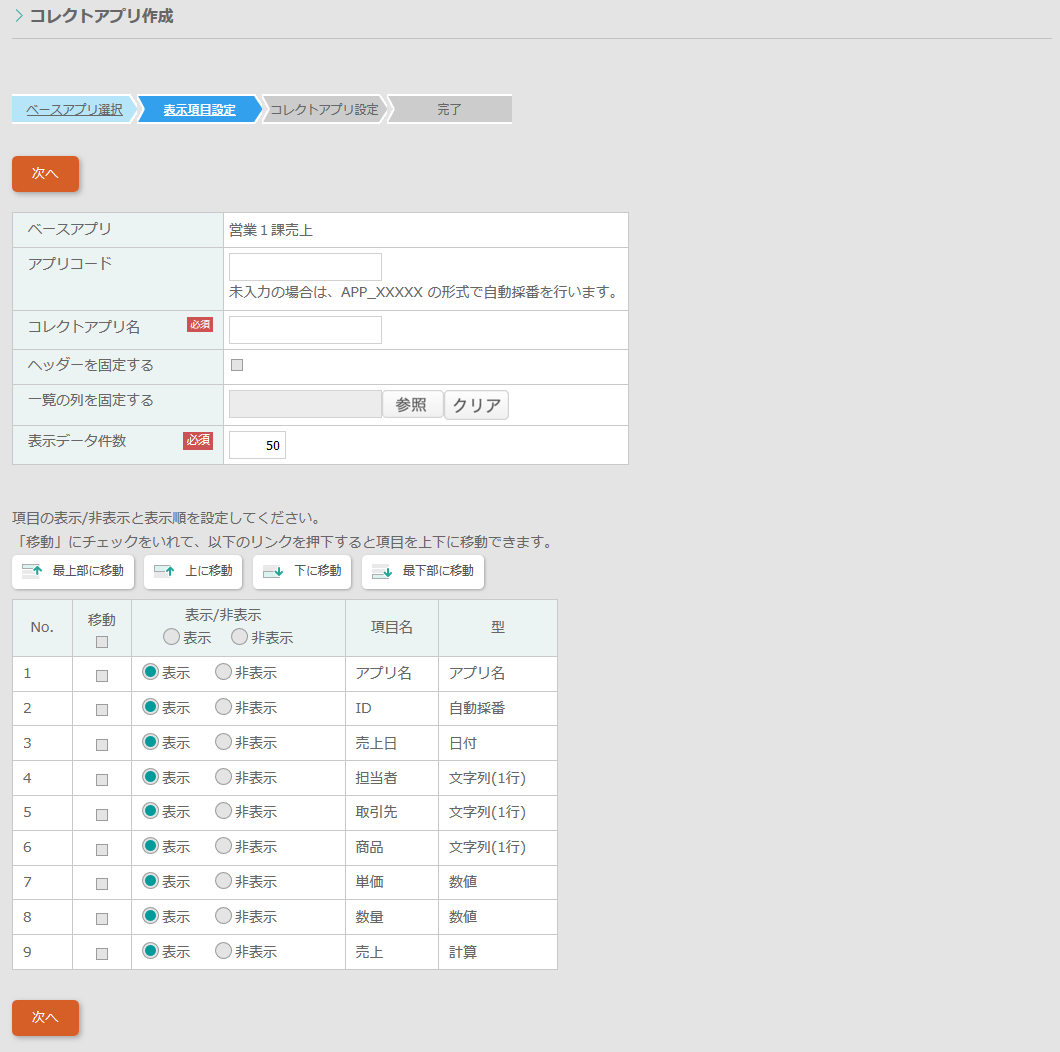1060x1052 pixels.
Task: Click the 上に移動 move-up button
Action: pyautogui.click(x=193, y=571)
